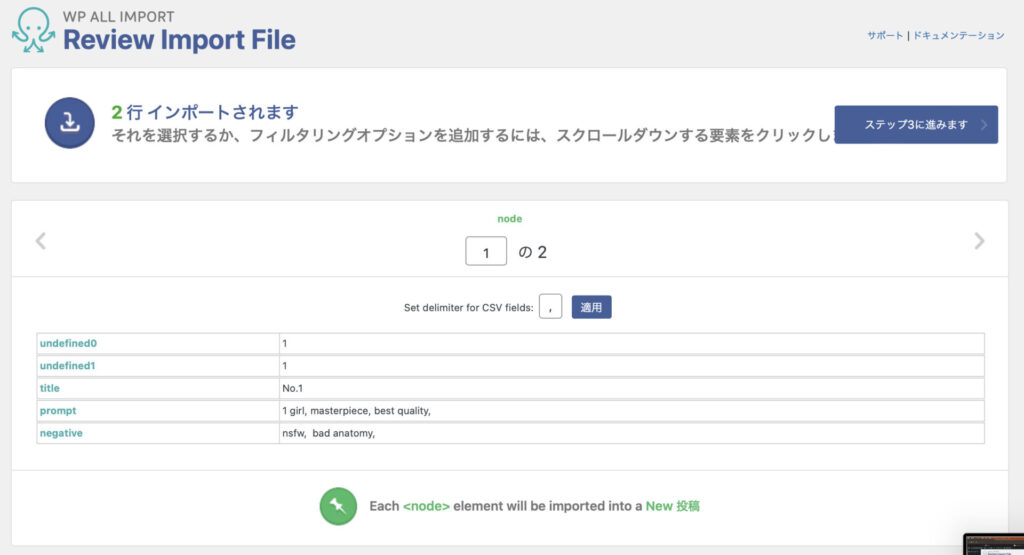
Task: Go to next node with right arrow
Action: coord(979,241)
